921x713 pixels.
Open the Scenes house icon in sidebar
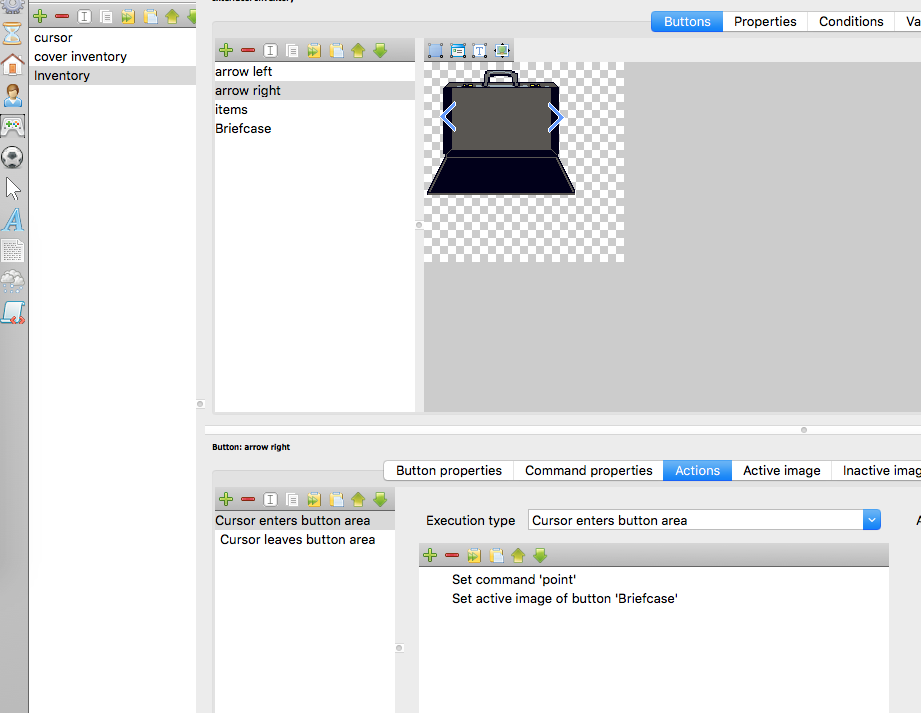(x=12, y=65)
